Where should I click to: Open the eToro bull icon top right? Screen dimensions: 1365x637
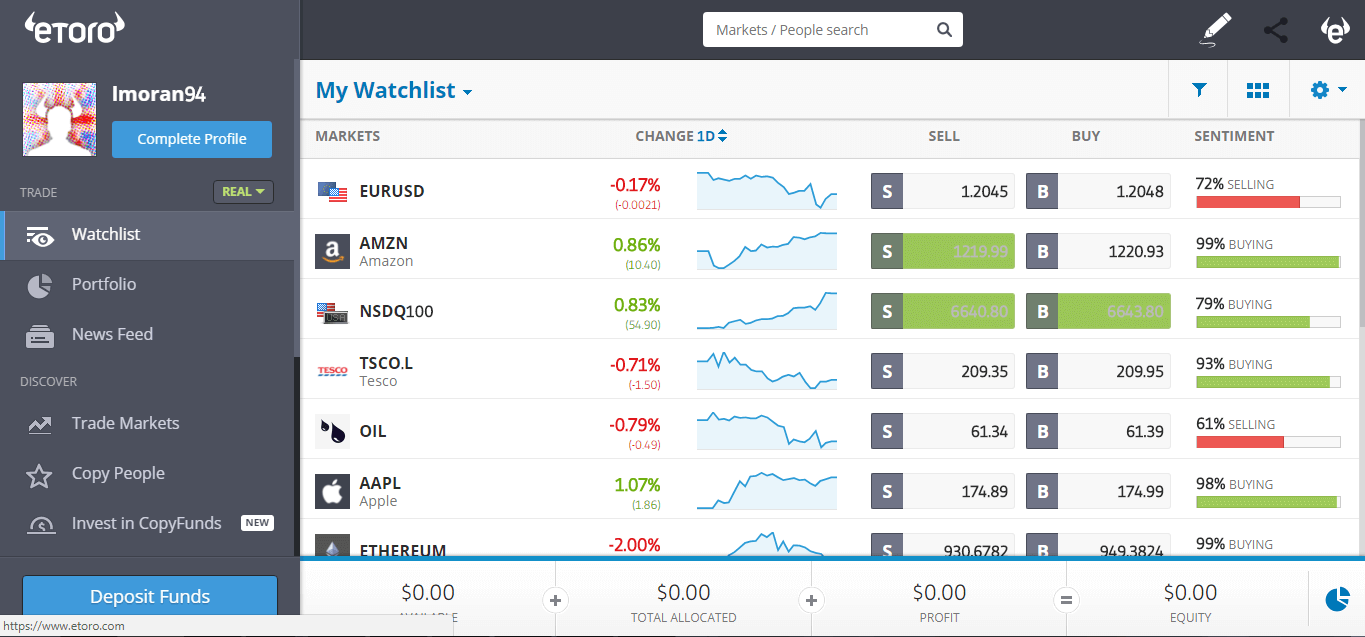coord(1335,30)
